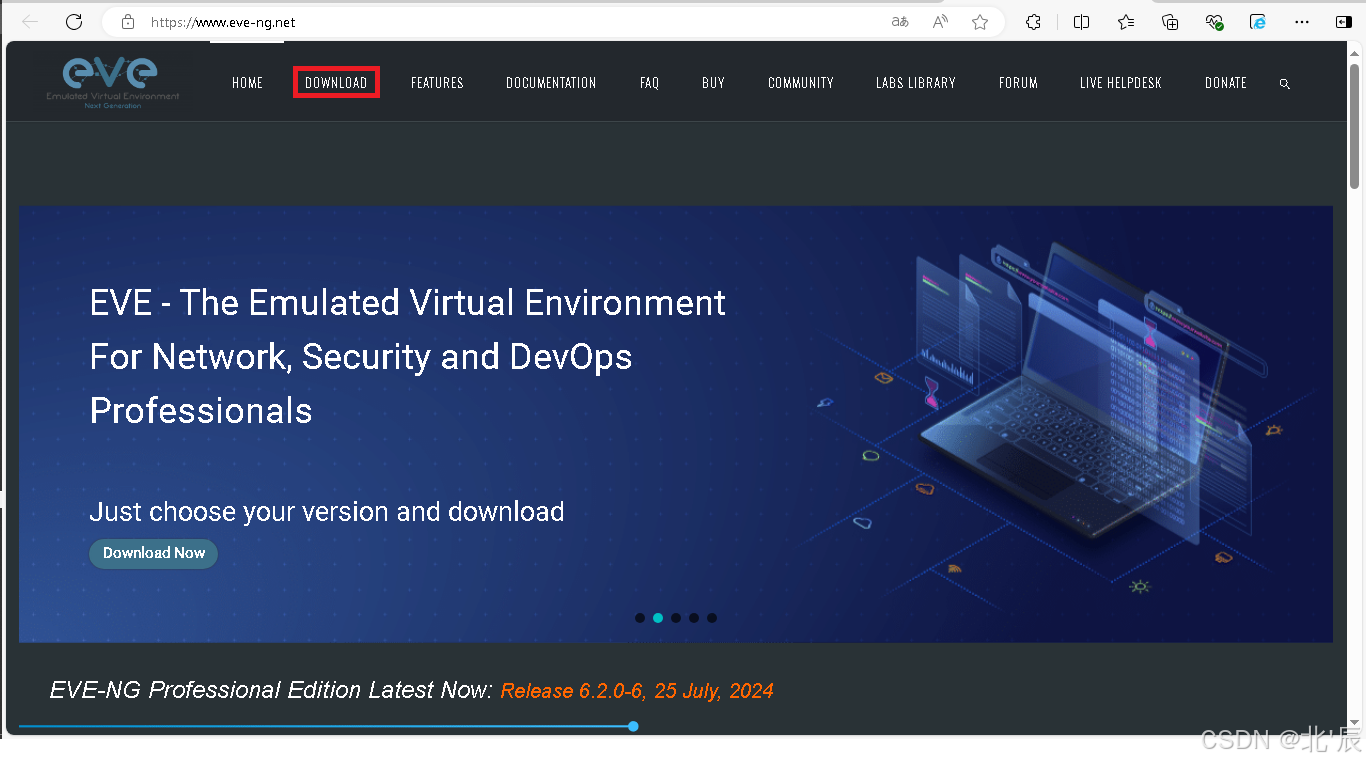Open Browser essentials heart icon

[1214, 21]
